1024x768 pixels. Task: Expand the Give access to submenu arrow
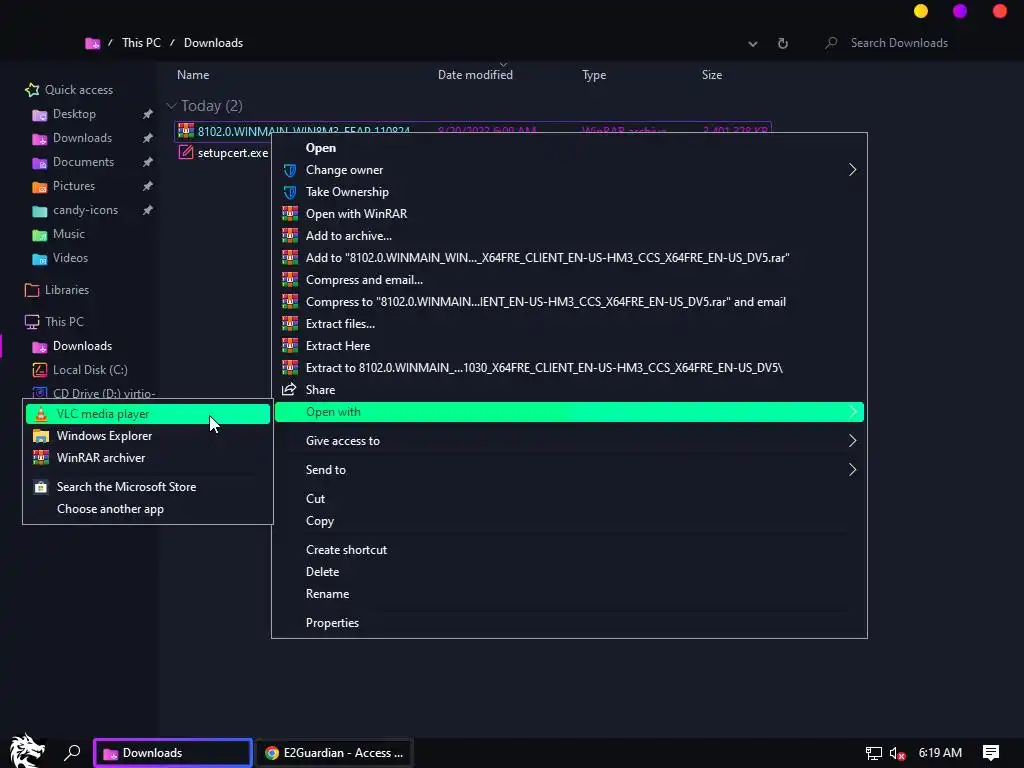coord(852,441)
